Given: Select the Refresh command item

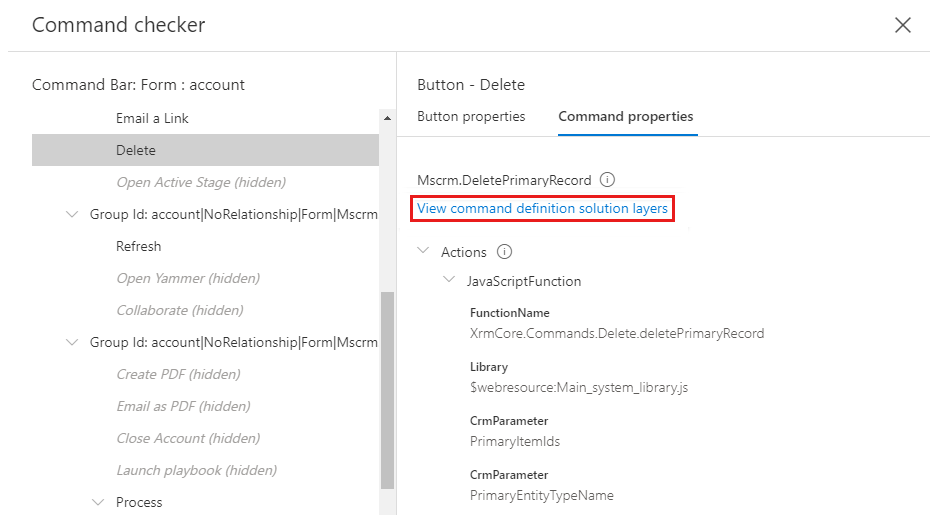Looking at the screenshot, I should 138,246.
